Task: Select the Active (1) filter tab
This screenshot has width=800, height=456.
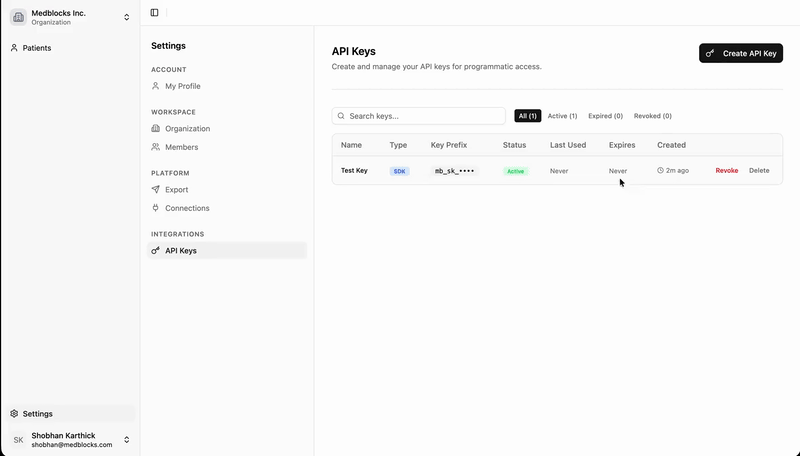Action: 562,116
